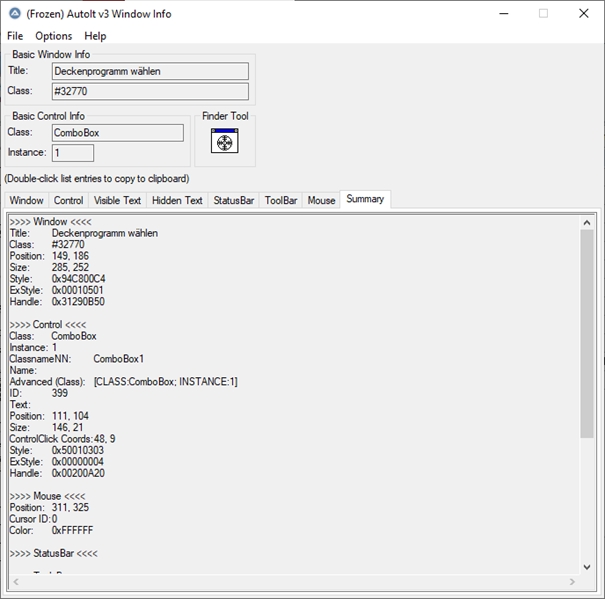Select the summary Class '#32770' line

click(47, 244)
